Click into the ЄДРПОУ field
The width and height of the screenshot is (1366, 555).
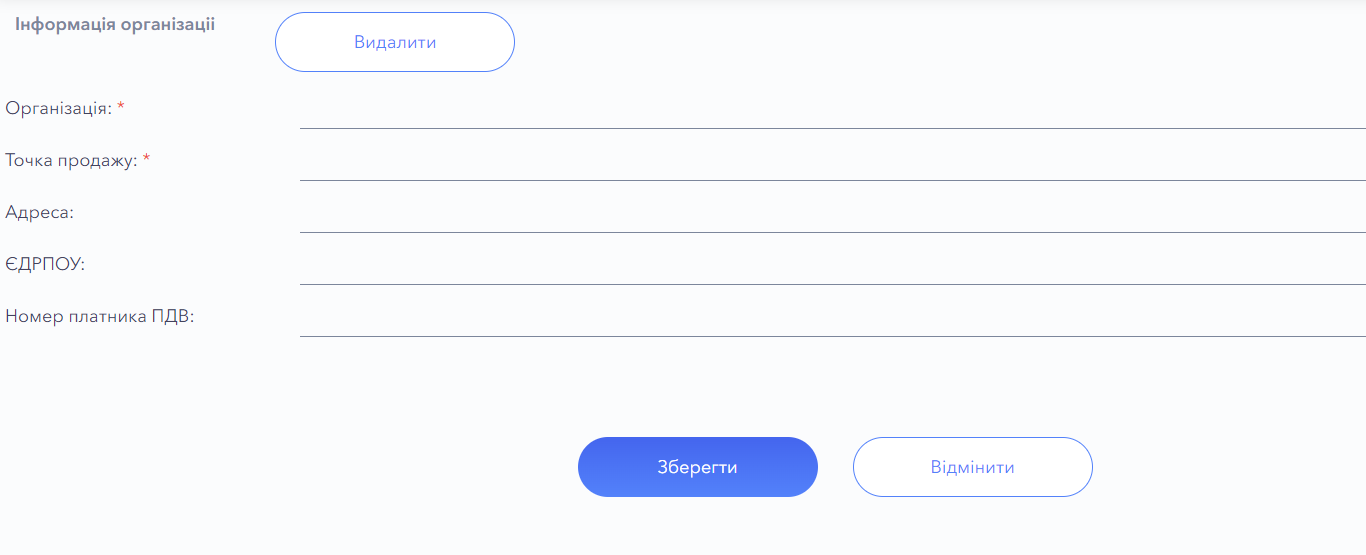pos(832,267)
